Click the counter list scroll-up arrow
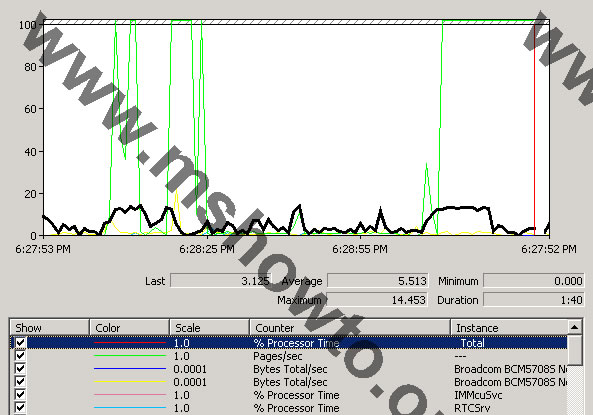 [574, 328]
